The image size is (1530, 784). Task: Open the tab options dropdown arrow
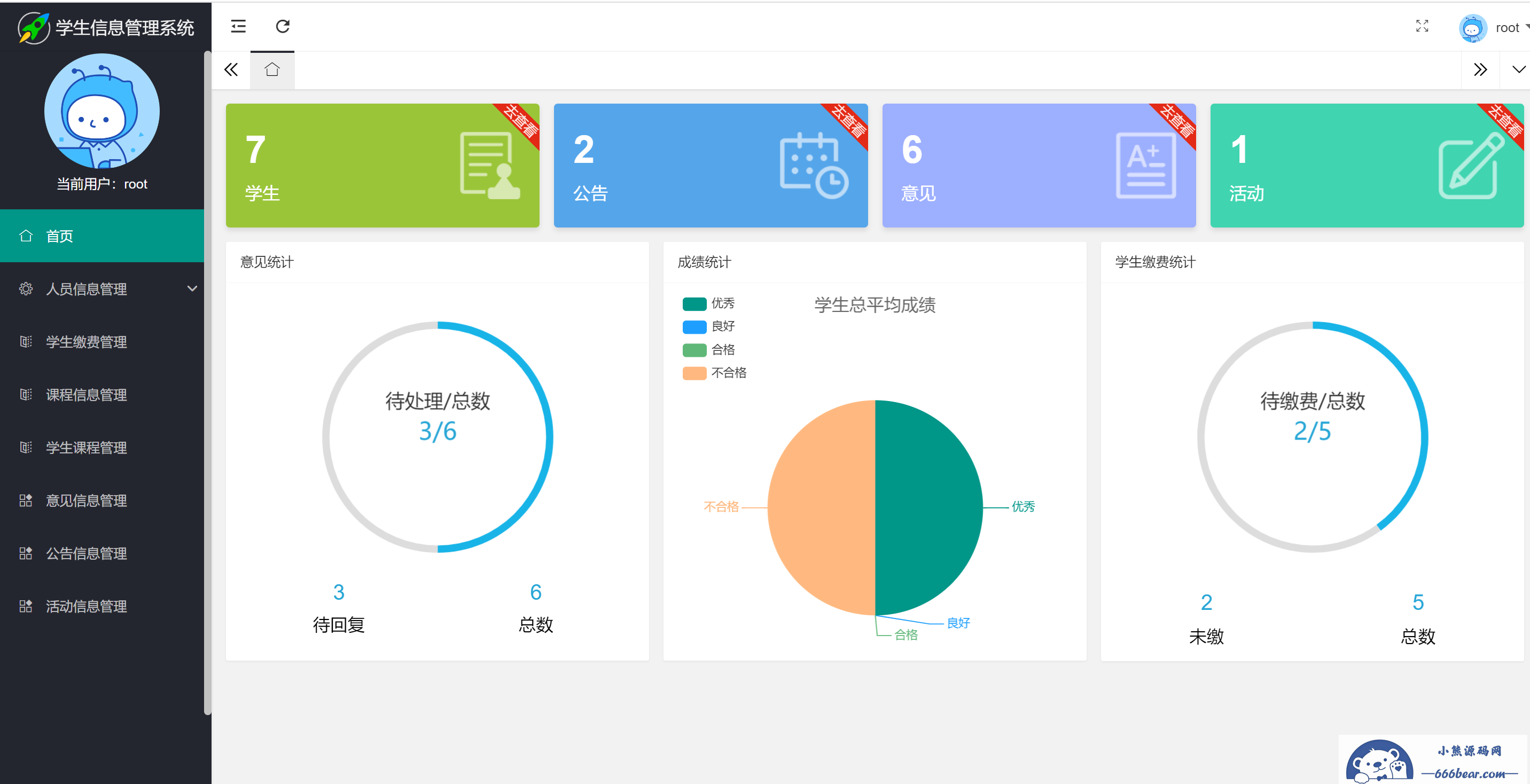(x=1518, y=70)
